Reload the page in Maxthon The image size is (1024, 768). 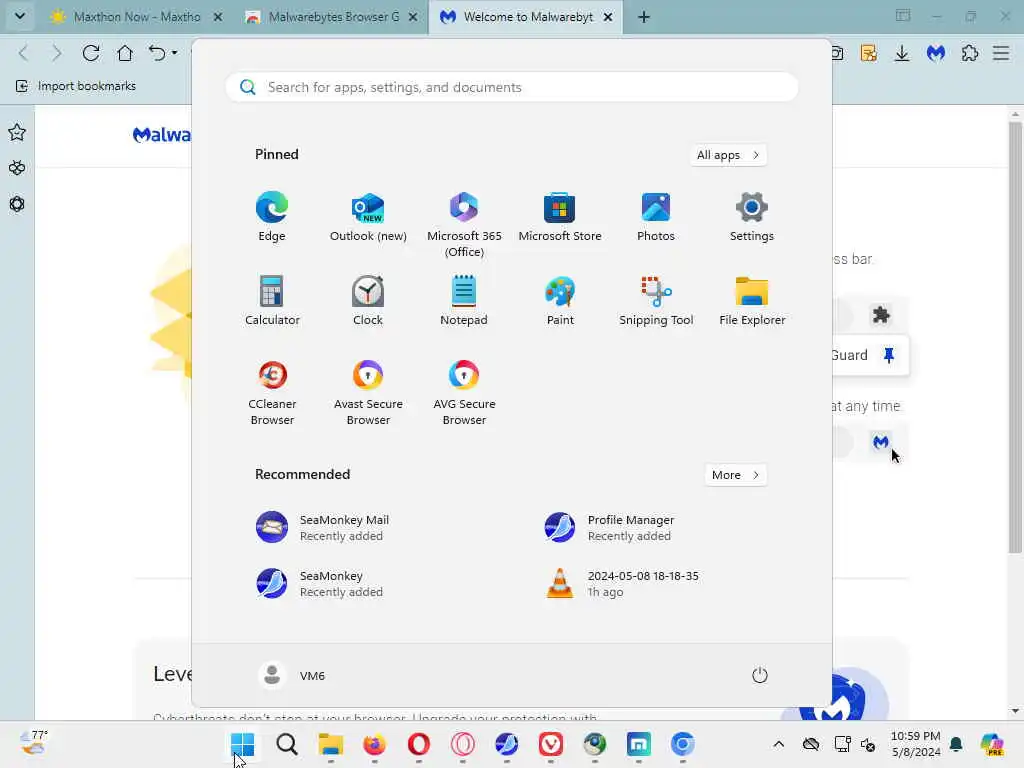[x=91, y=53]
